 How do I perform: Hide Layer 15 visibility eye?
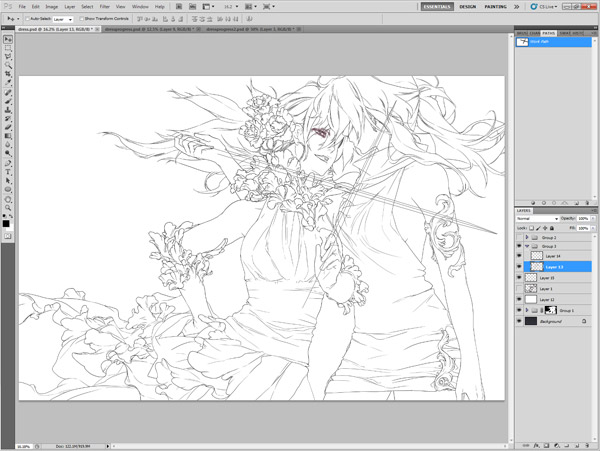coord(519,278)
